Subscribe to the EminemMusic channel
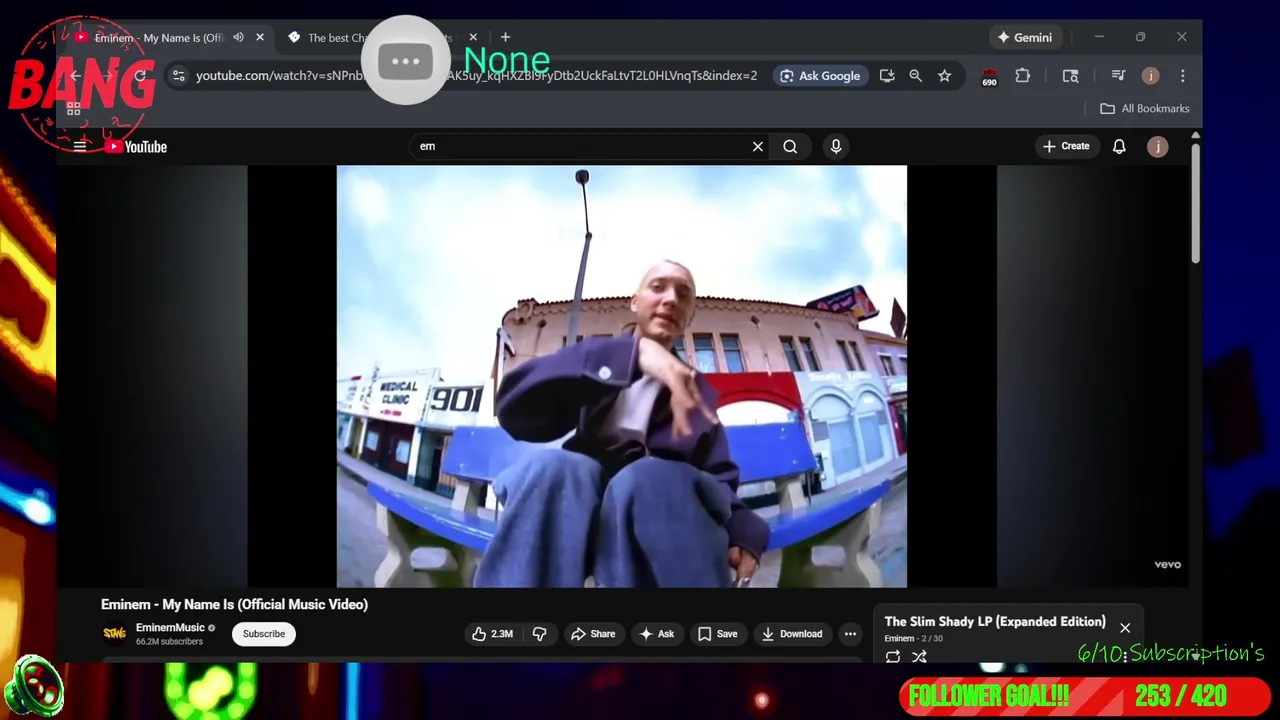 pyautogui.click(x=264, y=634)
